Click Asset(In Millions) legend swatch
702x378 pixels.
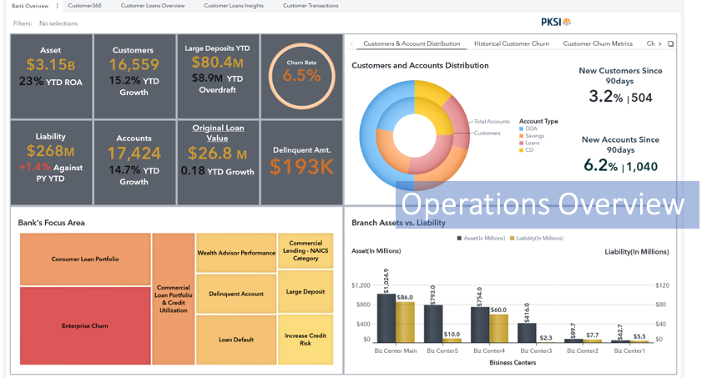pyautogui.click(x=459, y=238)
